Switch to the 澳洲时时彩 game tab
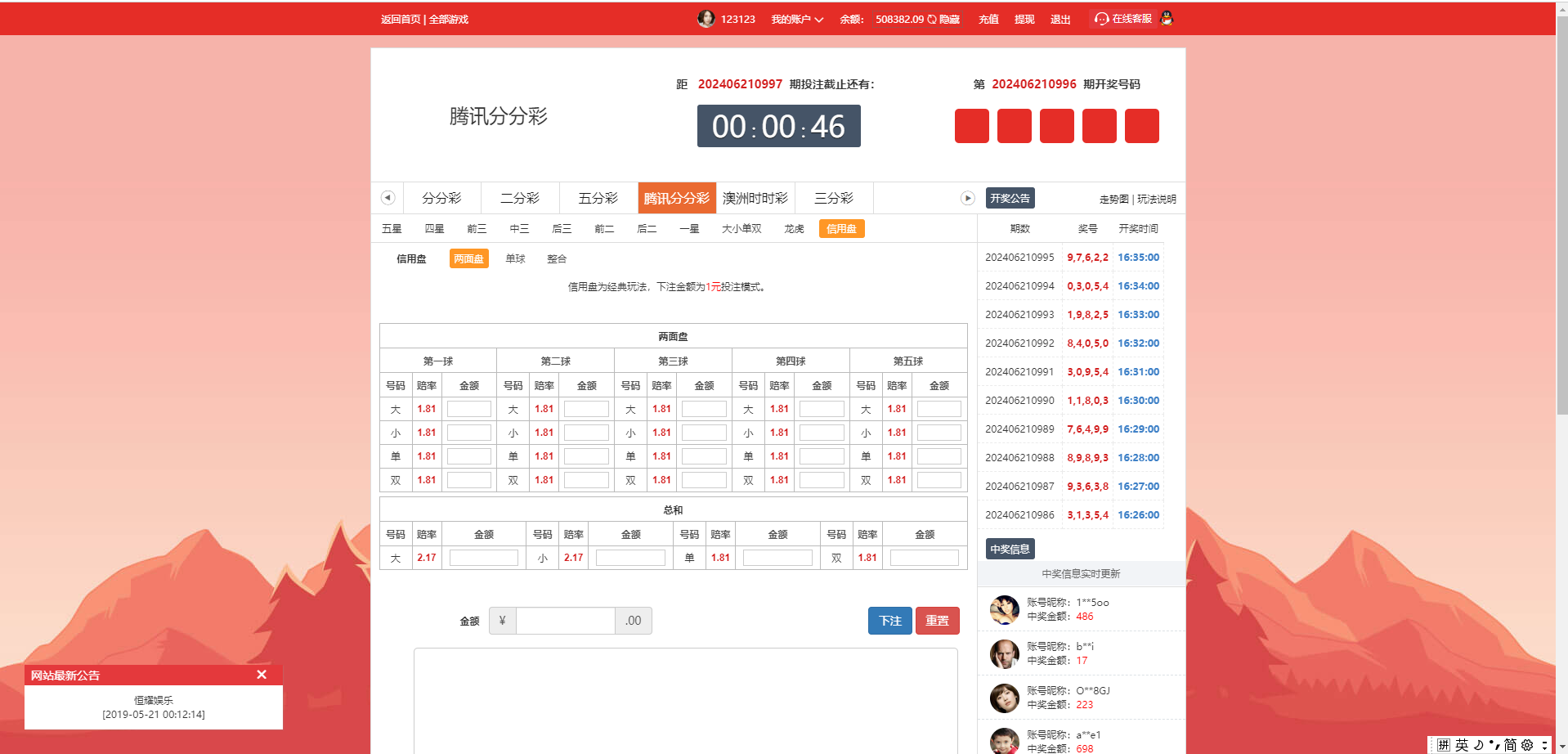The height and width of the screenshot is (754, 1568). pyautogui.click(x=755, y=198)
